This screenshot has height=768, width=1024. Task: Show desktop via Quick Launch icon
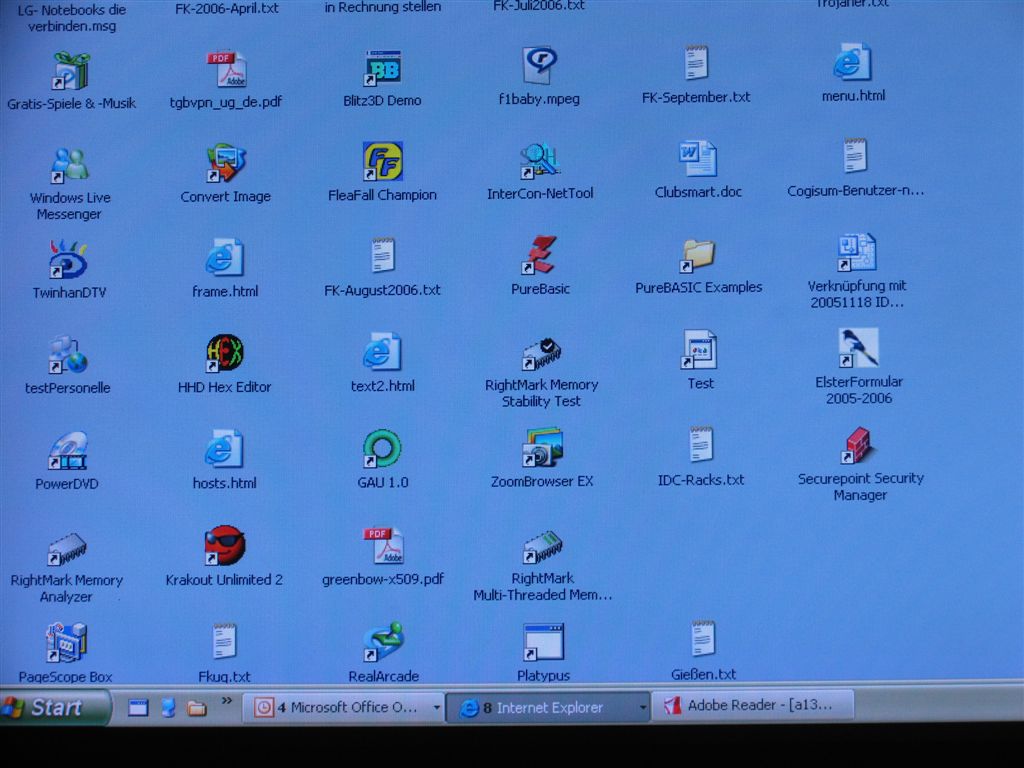click(x=138, y=707)
